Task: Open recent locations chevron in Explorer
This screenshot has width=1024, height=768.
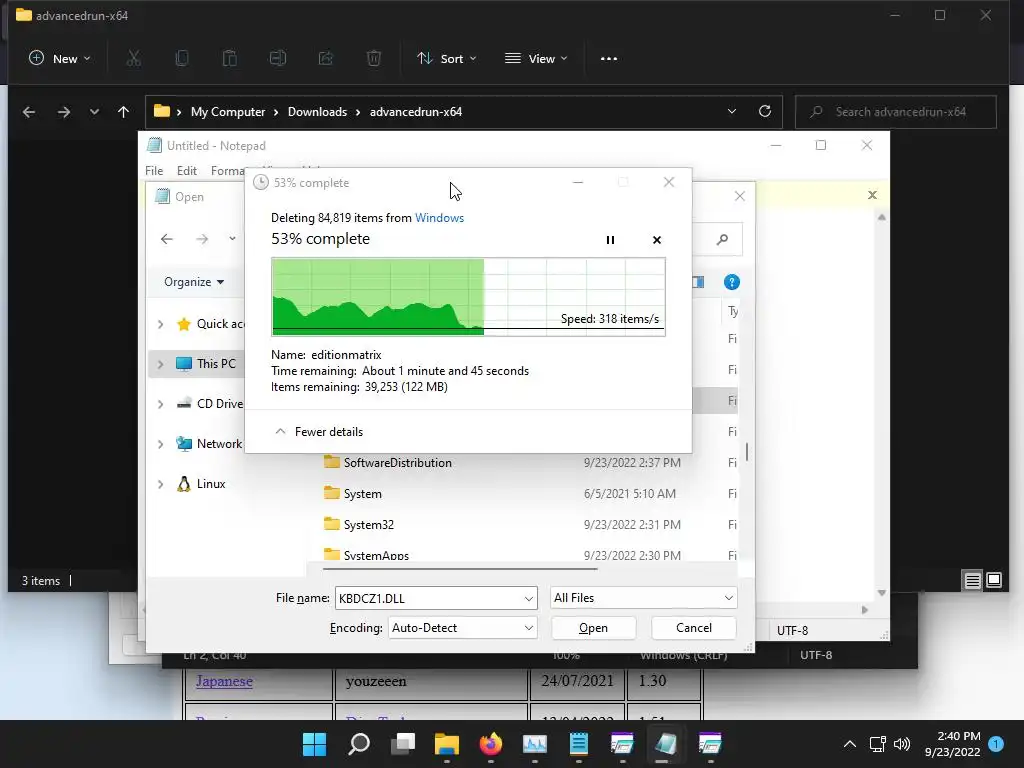Action: [x=95, y=112]
